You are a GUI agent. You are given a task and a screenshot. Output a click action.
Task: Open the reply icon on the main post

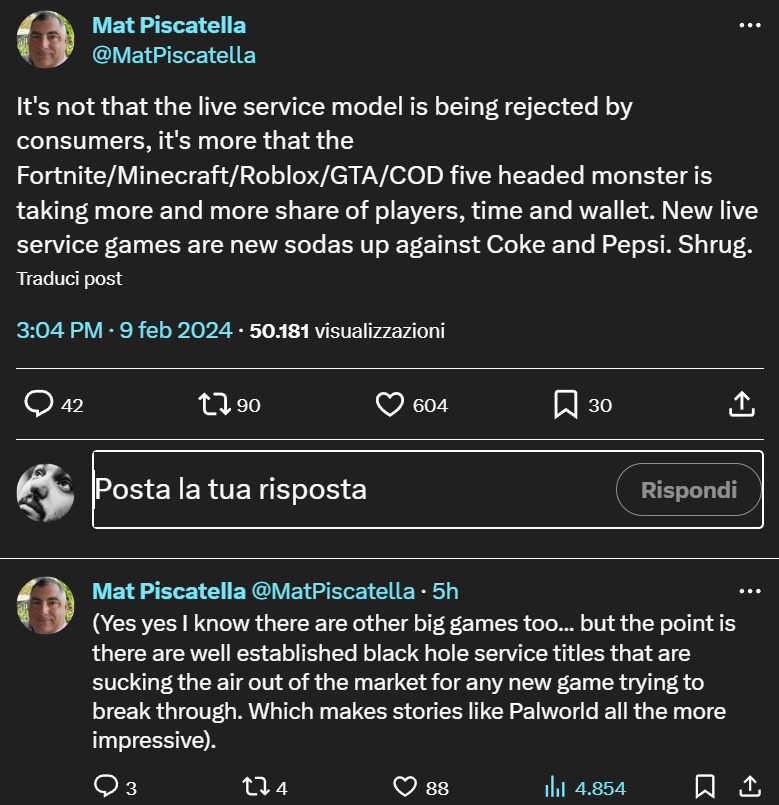[38, 404]
